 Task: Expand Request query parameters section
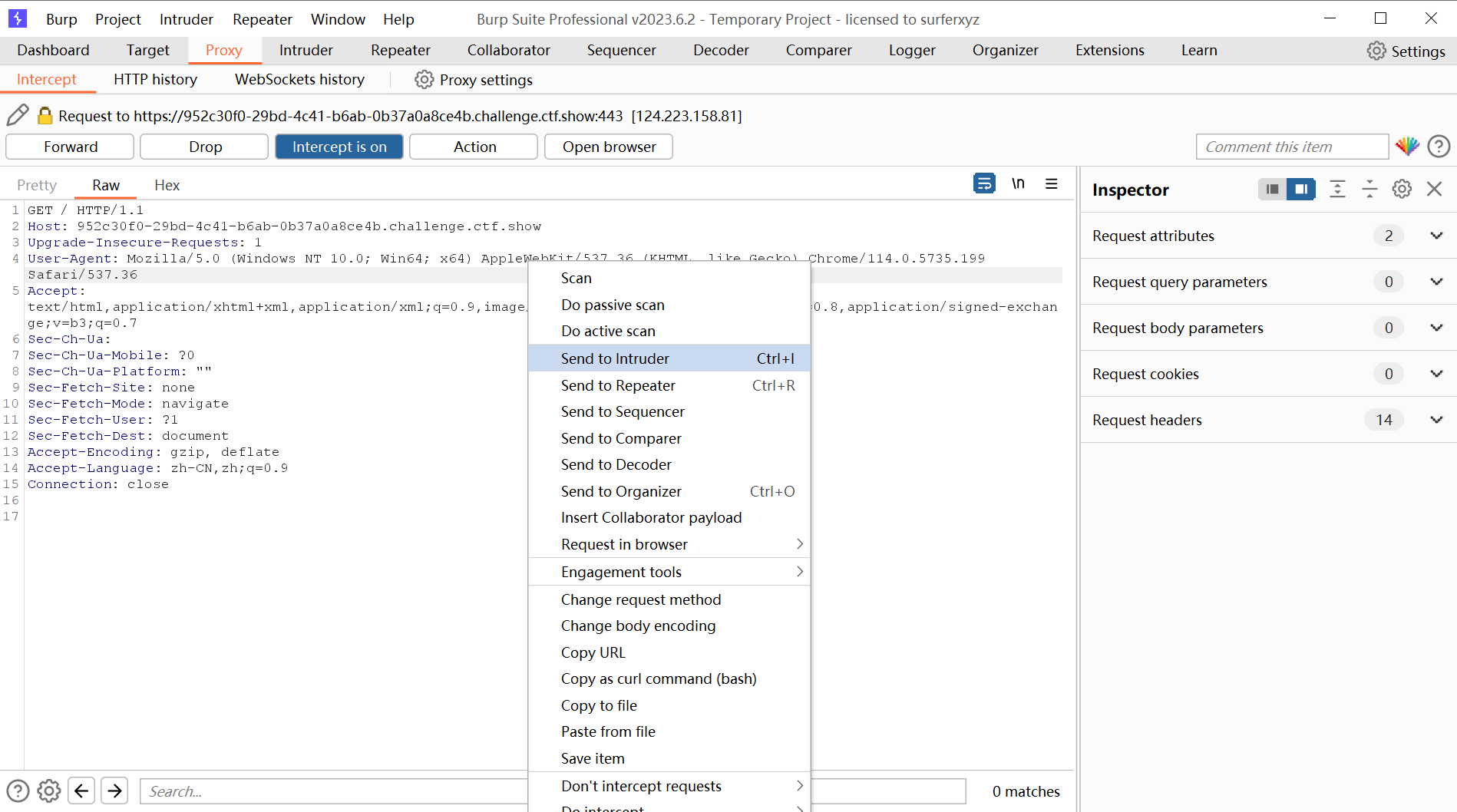pos(1436,282)
